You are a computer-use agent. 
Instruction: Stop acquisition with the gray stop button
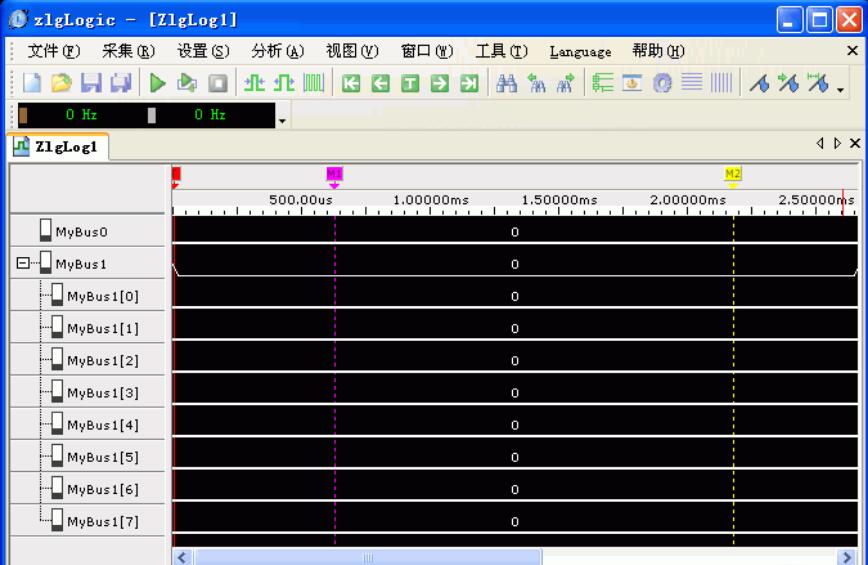click(218, 83)
